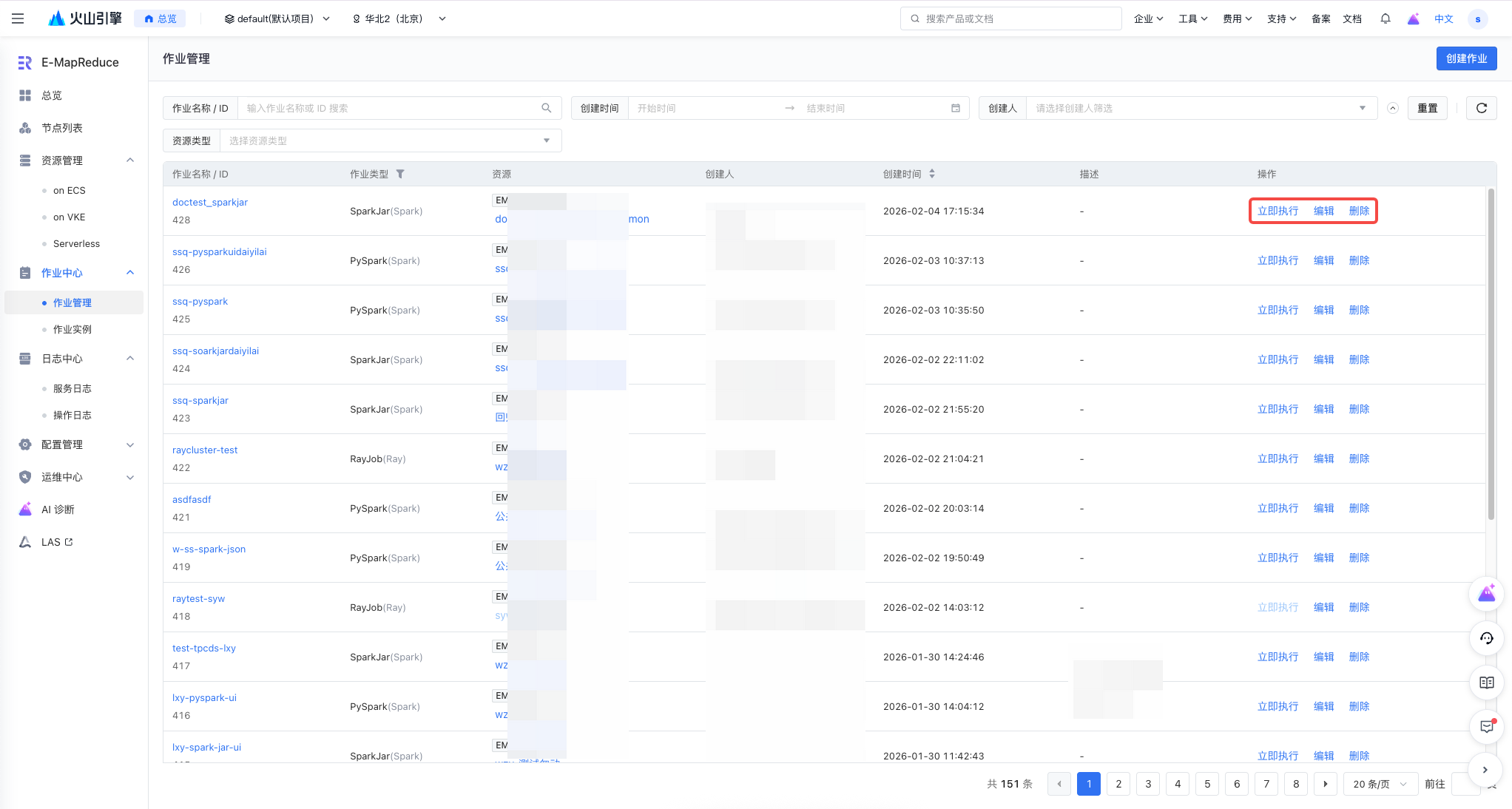Image resolution: width=1512 pixels, height=809 pixels.
Task: Open the 20 条/页 page size dropdown
Action: 1379,784
